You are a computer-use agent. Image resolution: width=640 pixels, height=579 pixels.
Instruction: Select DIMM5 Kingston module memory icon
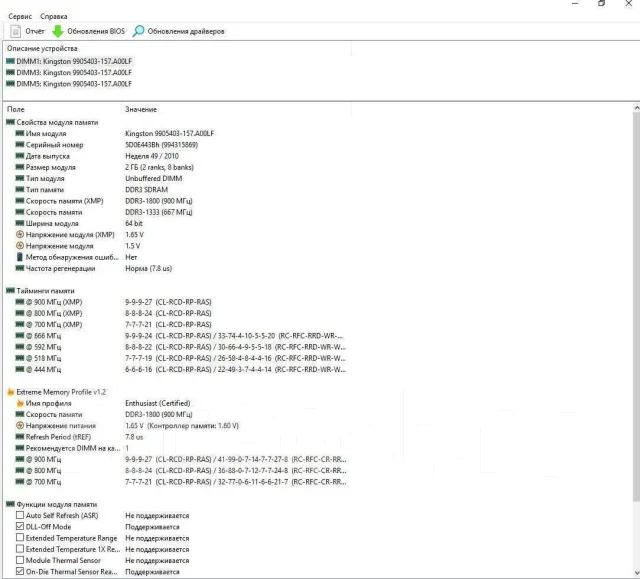point(11,84)
